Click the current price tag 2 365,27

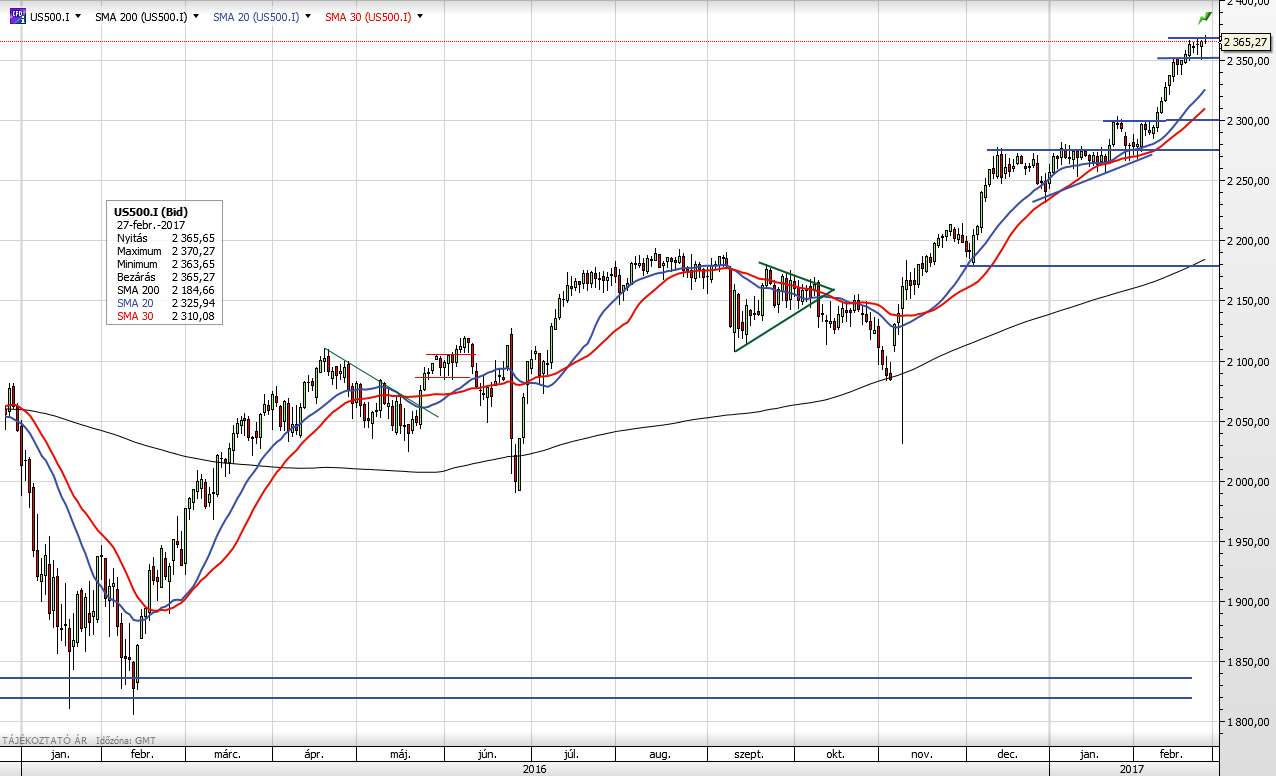click(x=1246, y=42)
